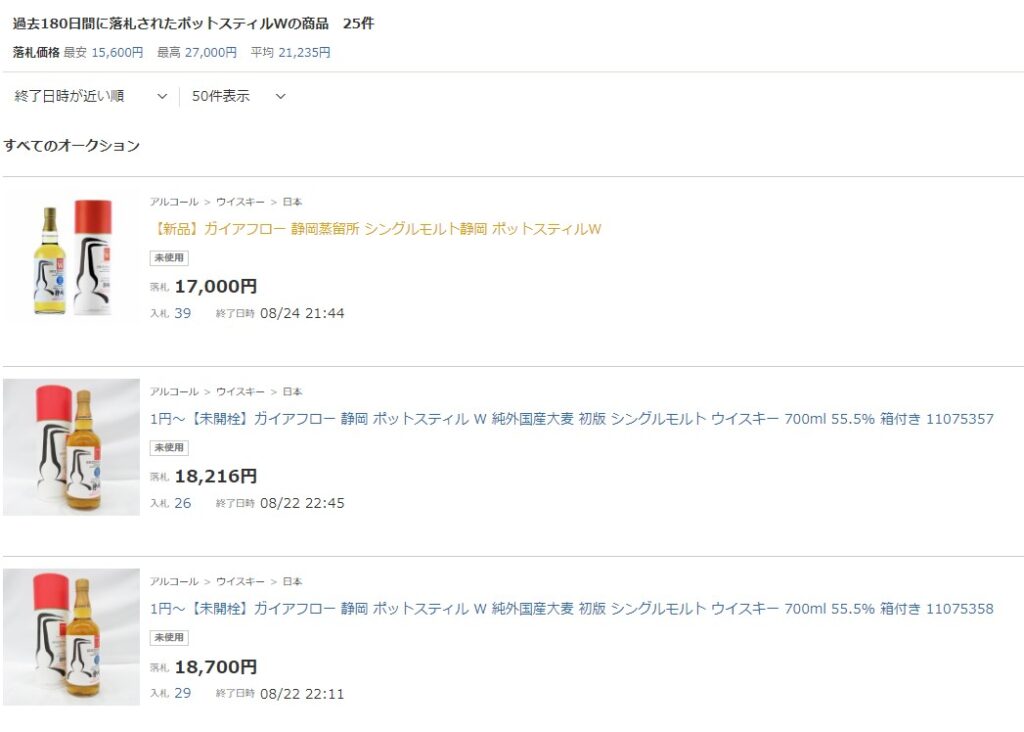
Task: Open the listing ending with 11075358
Action: coord(571,609)
